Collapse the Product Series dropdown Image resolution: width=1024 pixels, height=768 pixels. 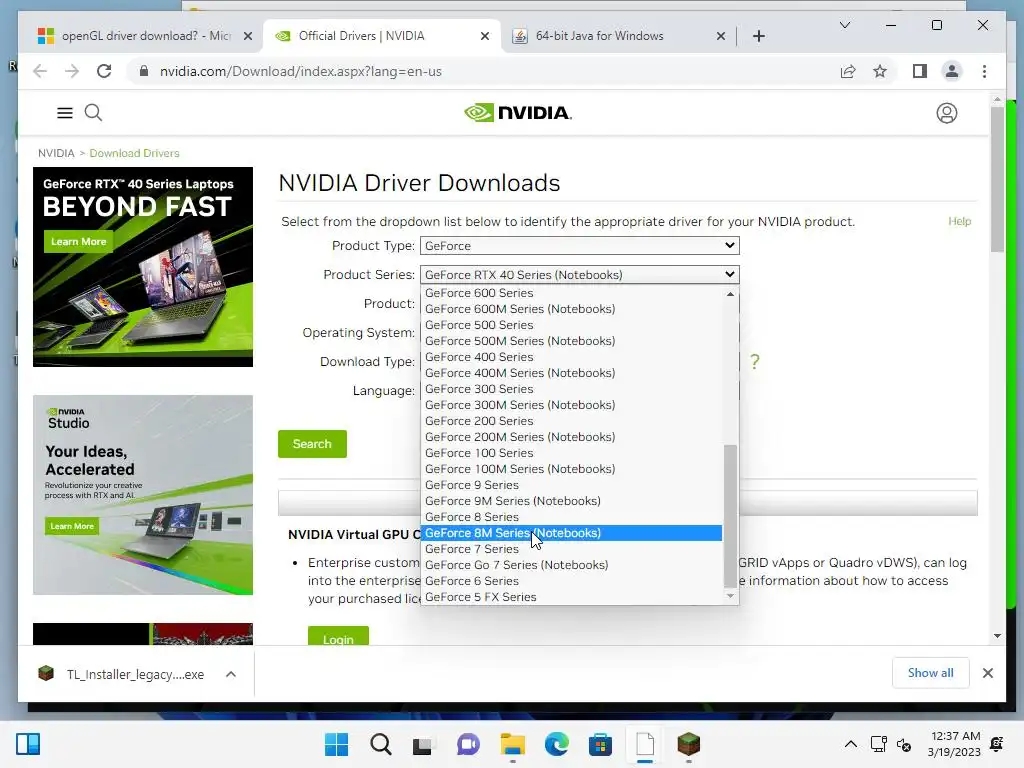click(579, 274)
